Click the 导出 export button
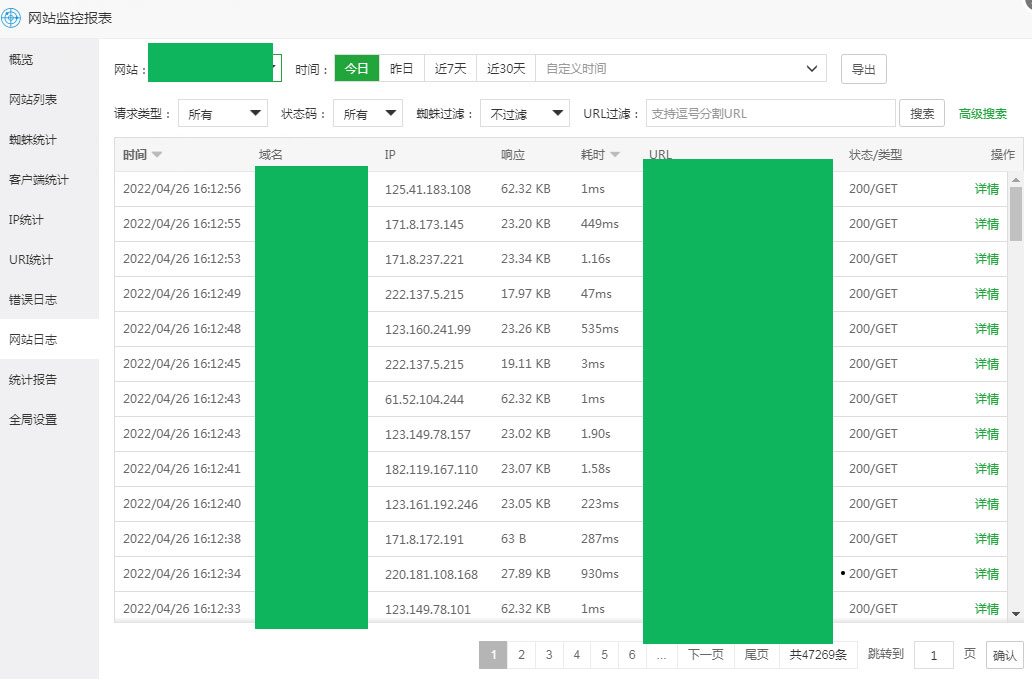The image size is (1032, 679). pyautogui.click(x=864, y=69)
